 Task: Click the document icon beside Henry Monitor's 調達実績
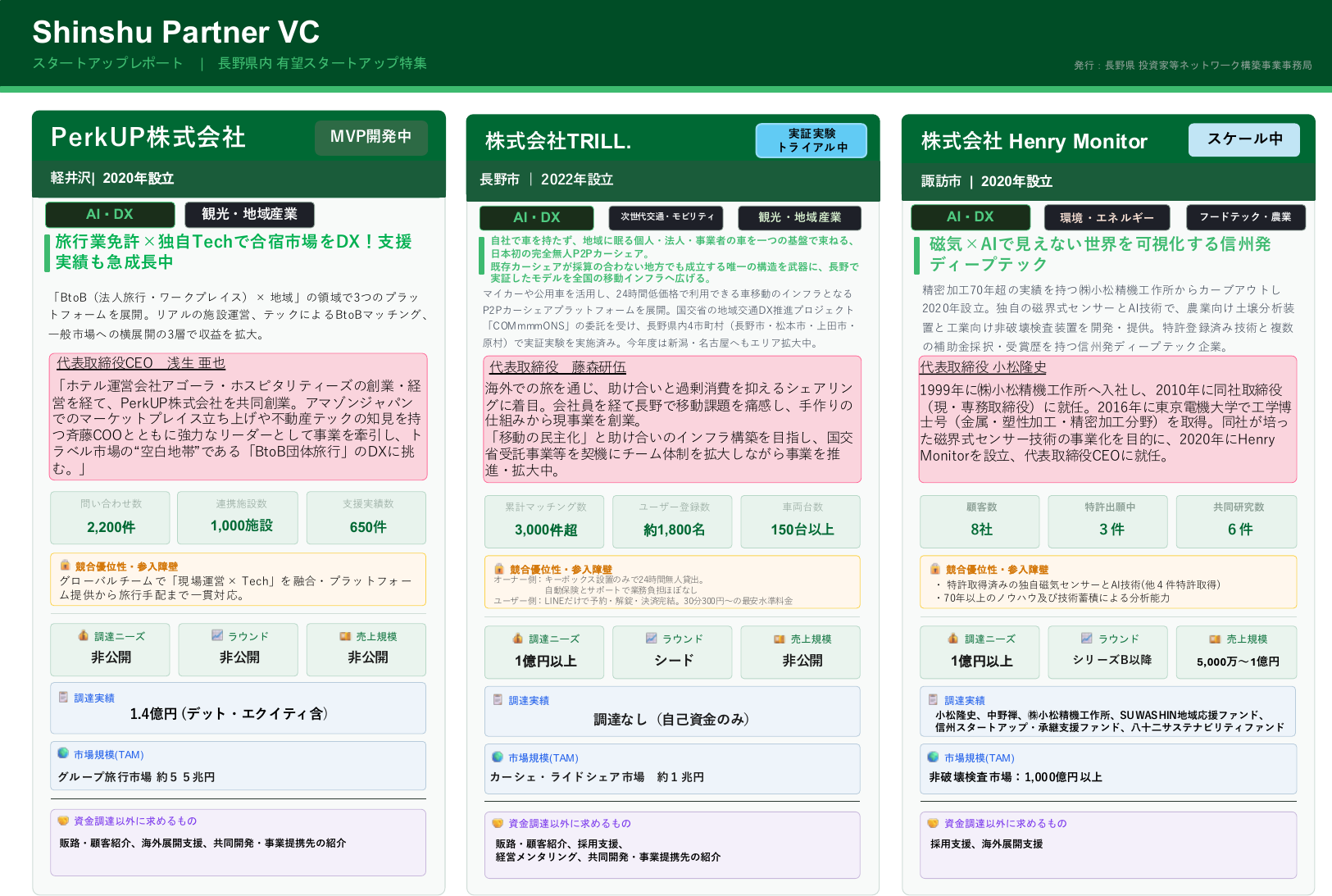point(933,699)
